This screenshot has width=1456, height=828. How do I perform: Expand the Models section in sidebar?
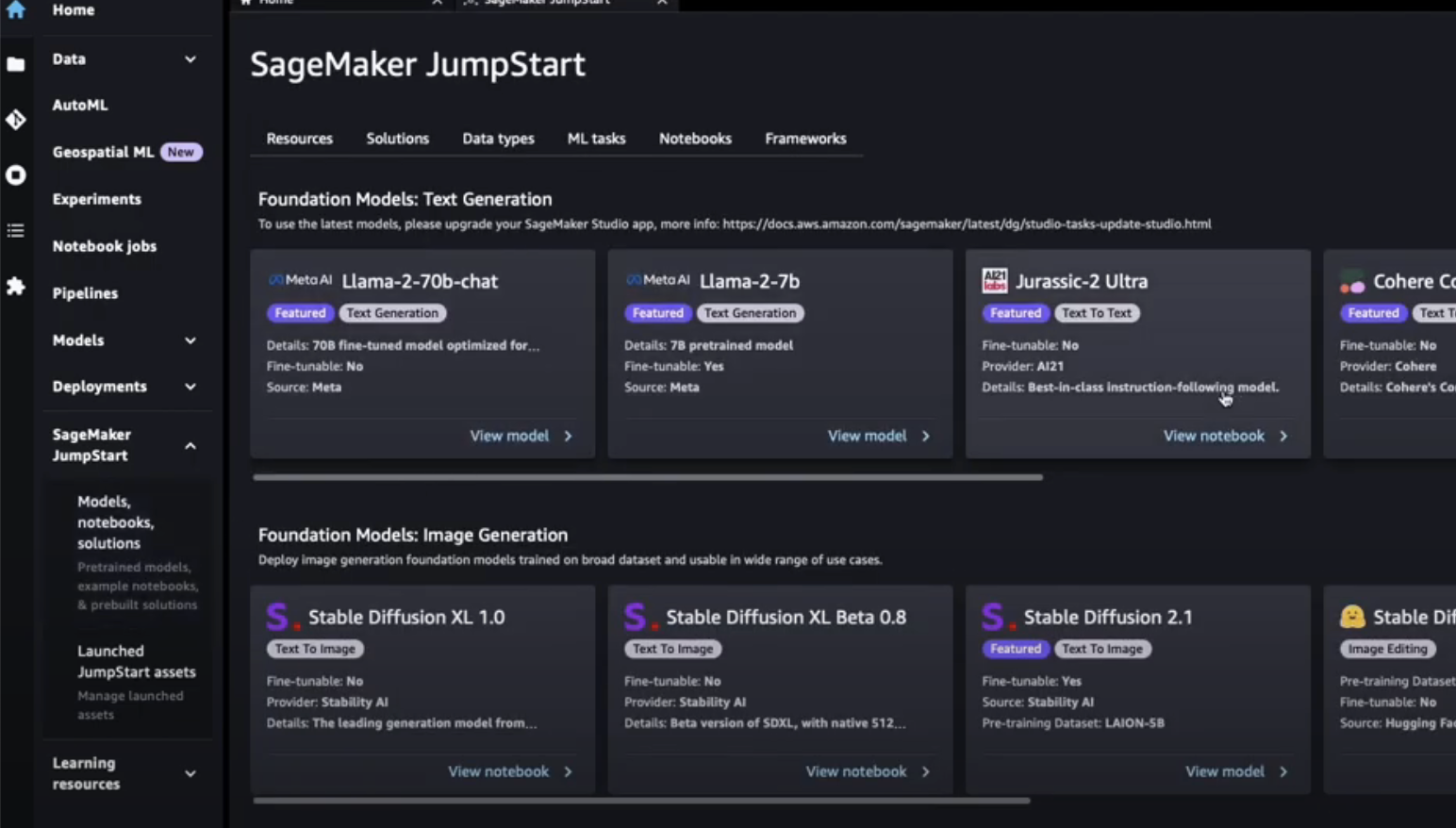[190, 340]
